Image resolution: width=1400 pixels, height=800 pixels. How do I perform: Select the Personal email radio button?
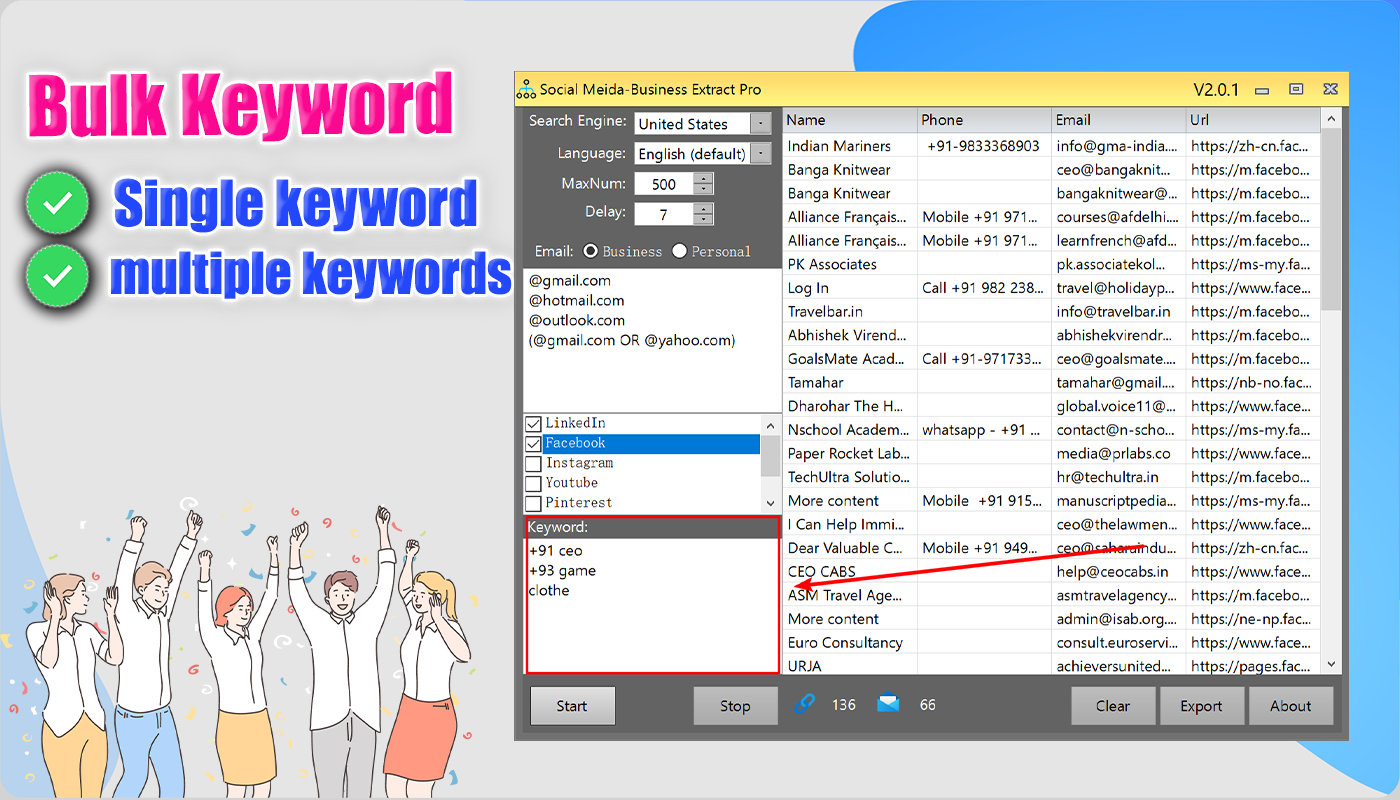pyautogui.click(x=680, y=251)
